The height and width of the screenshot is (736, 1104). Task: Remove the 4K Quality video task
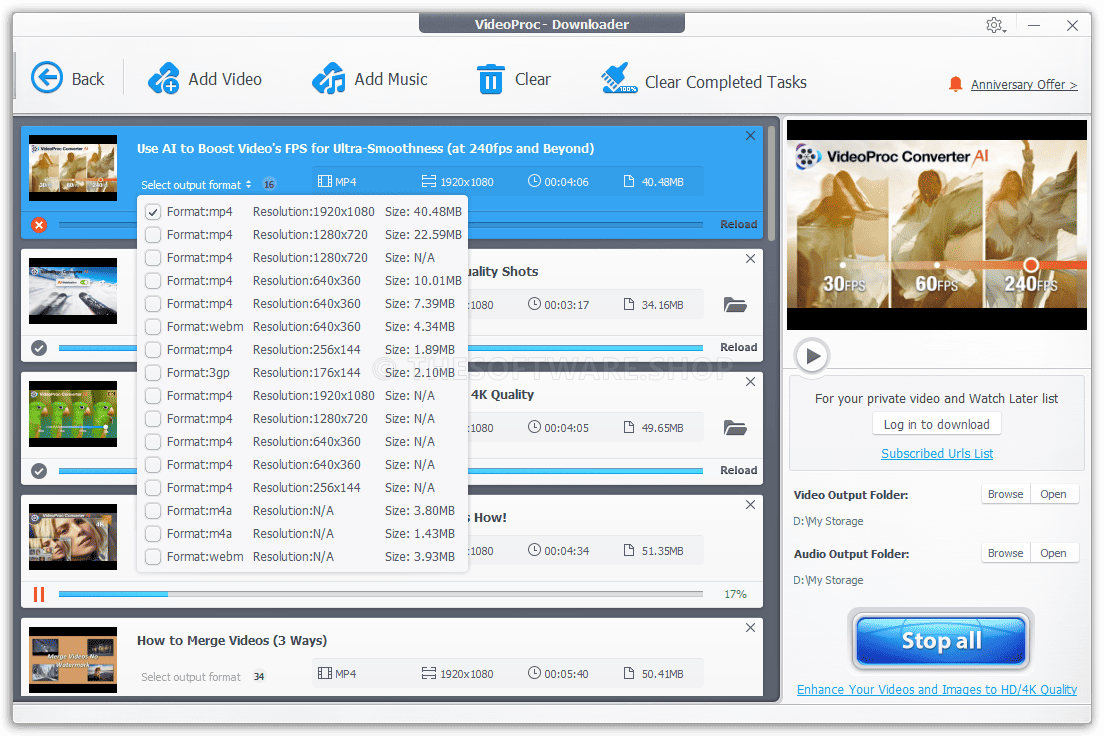tap(751, 382)
